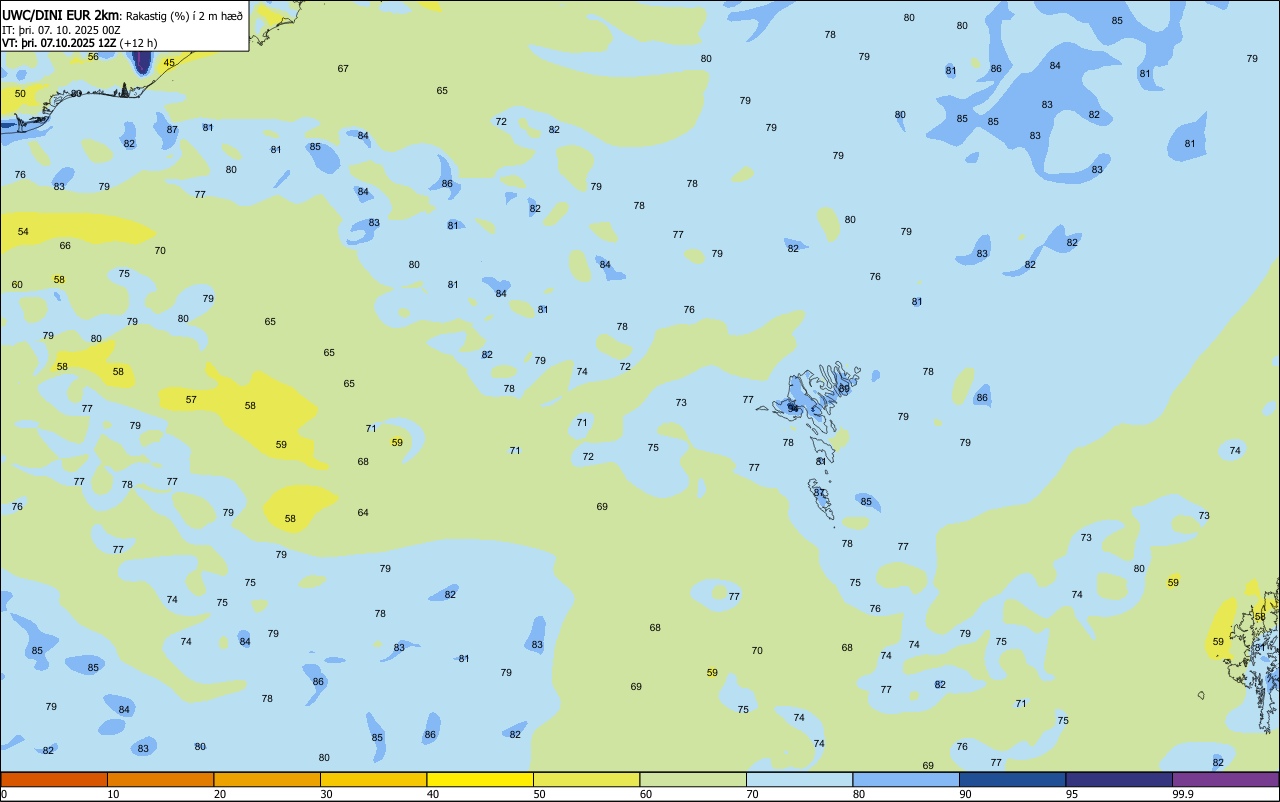Select the 95–99.9 navy legend swatch

click(1119, 779)
